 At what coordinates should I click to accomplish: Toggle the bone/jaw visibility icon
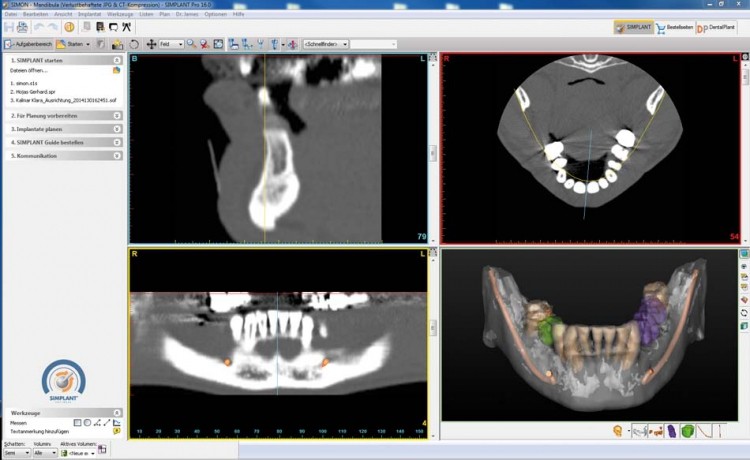tap(640, 431)
